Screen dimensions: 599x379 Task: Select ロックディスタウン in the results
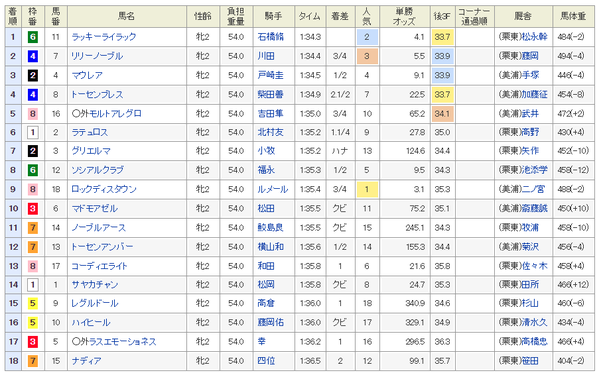click(104, 189)
